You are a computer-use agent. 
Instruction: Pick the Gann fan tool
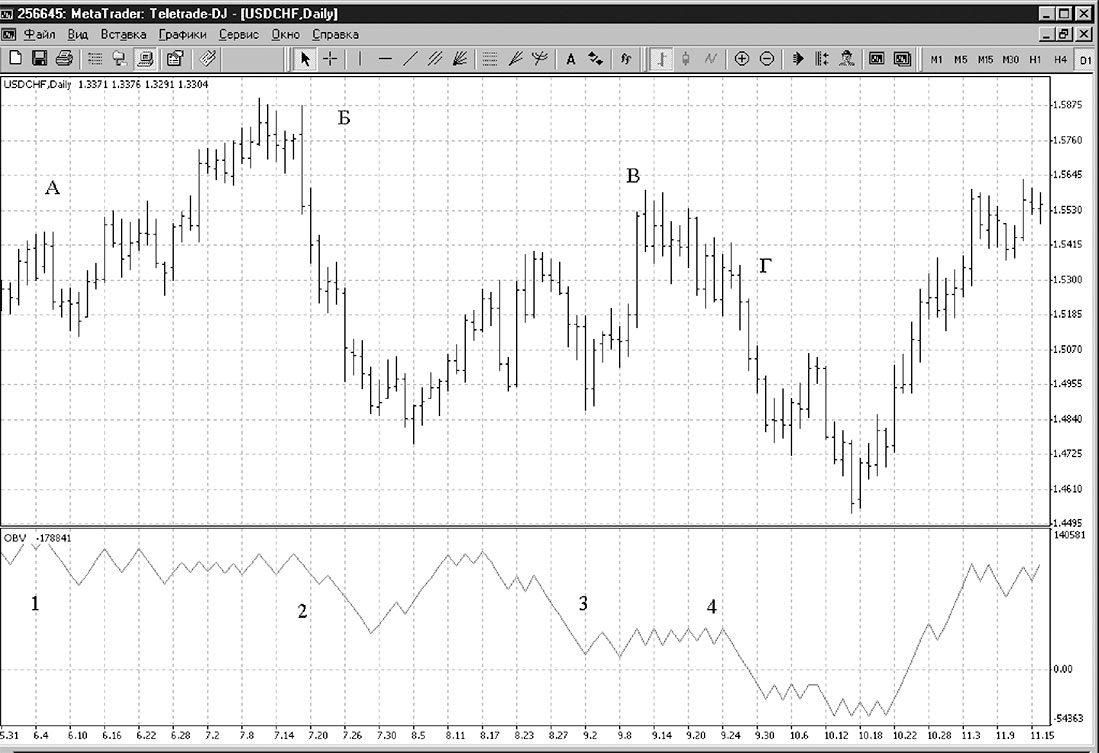coord(460,59)
